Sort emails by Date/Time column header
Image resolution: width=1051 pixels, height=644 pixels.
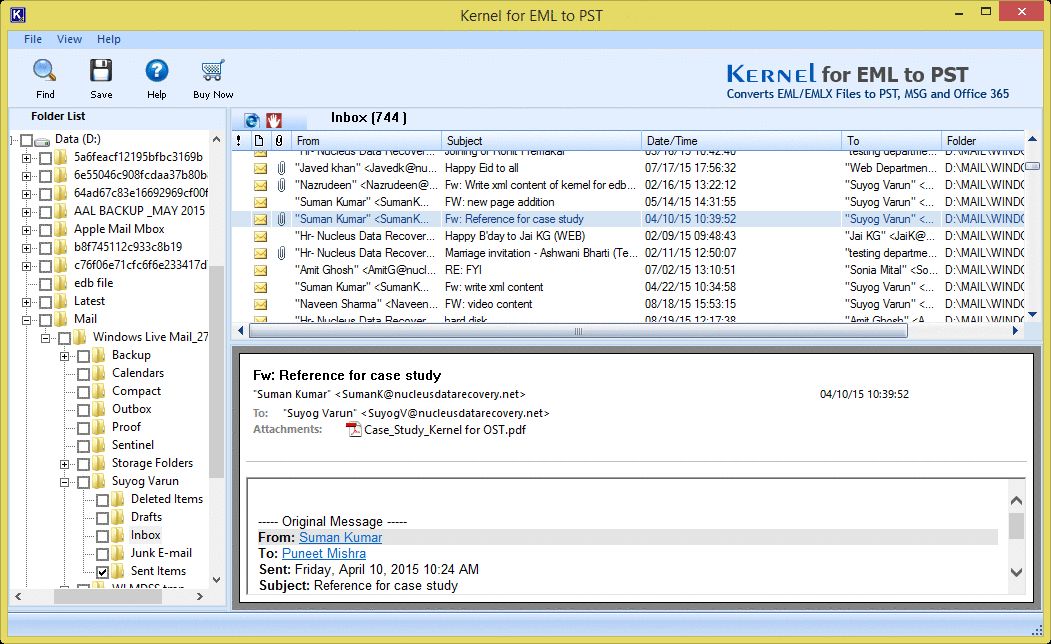[x=741, y=141]
